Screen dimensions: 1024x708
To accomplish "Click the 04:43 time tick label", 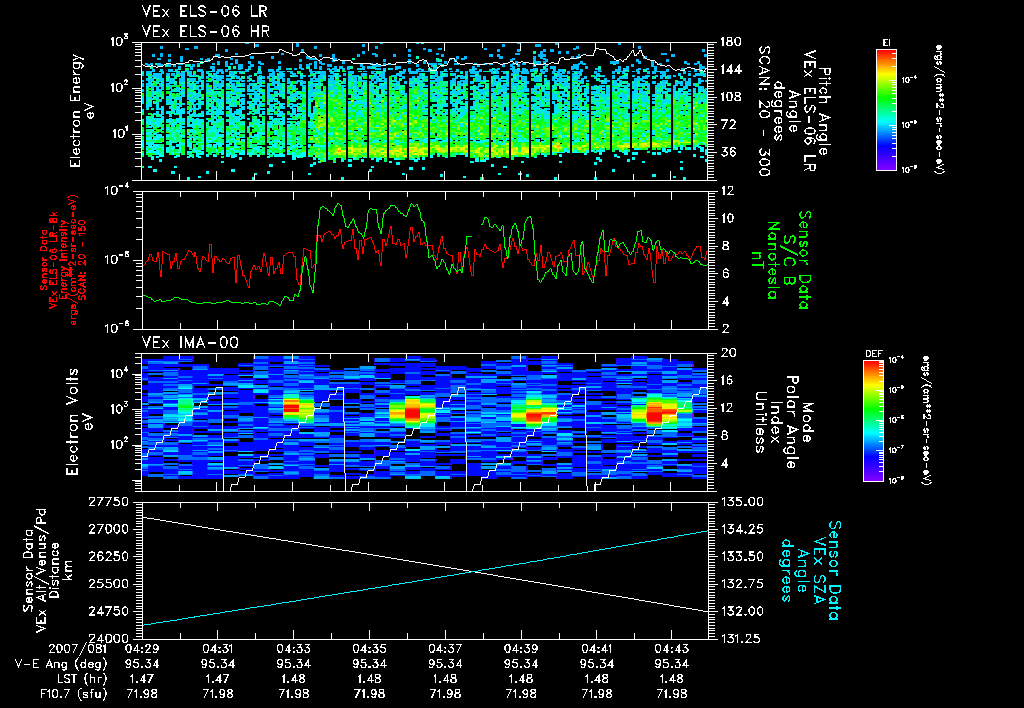I will pos(672,649).
